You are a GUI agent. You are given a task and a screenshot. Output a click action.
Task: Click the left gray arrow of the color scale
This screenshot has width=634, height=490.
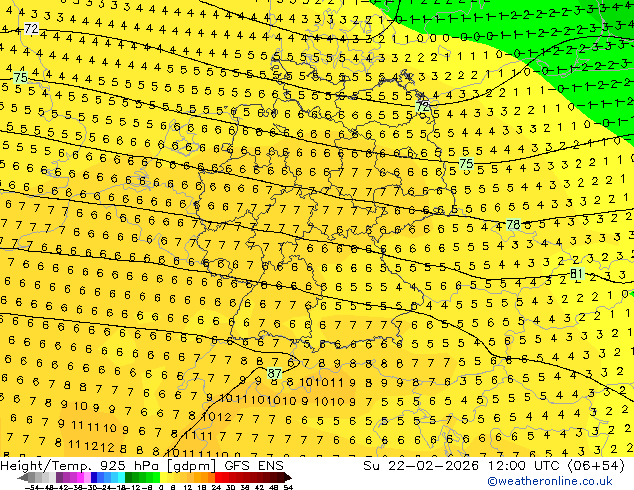[23, 477]
